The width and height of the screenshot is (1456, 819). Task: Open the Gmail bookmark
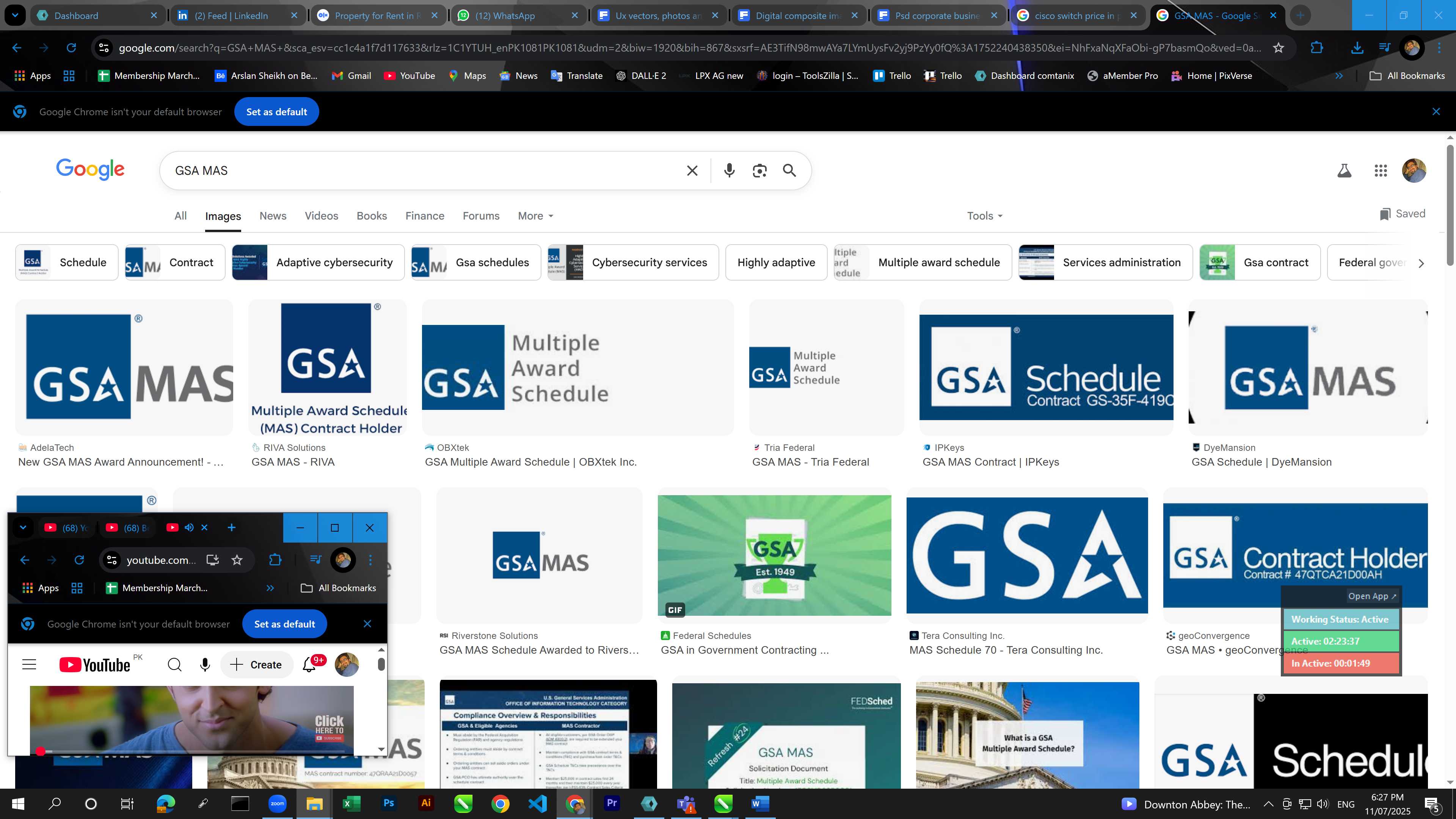click(x=351, y=76)
